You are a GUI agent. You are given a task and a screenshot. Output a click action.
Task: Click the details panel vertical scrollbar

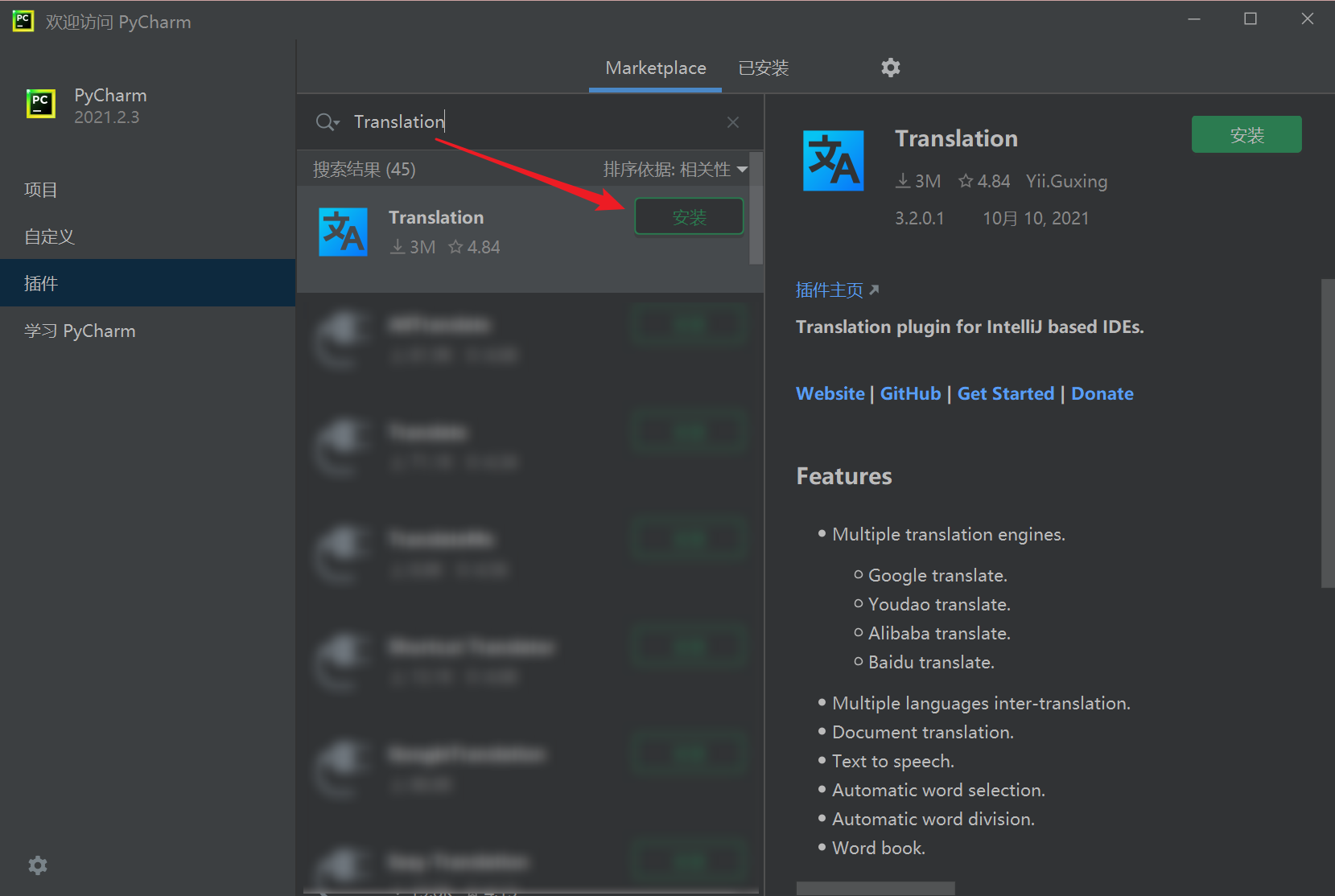coord(1327,434)
